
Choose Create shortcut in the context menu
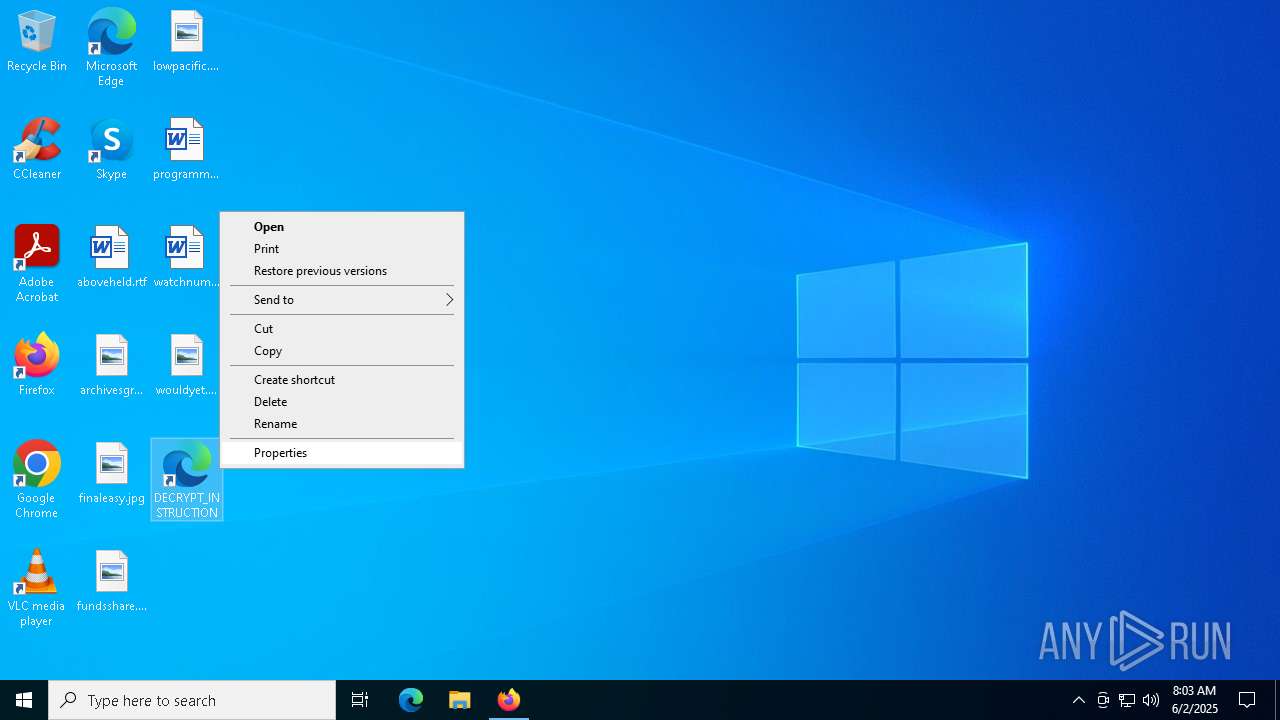[342, 380]
